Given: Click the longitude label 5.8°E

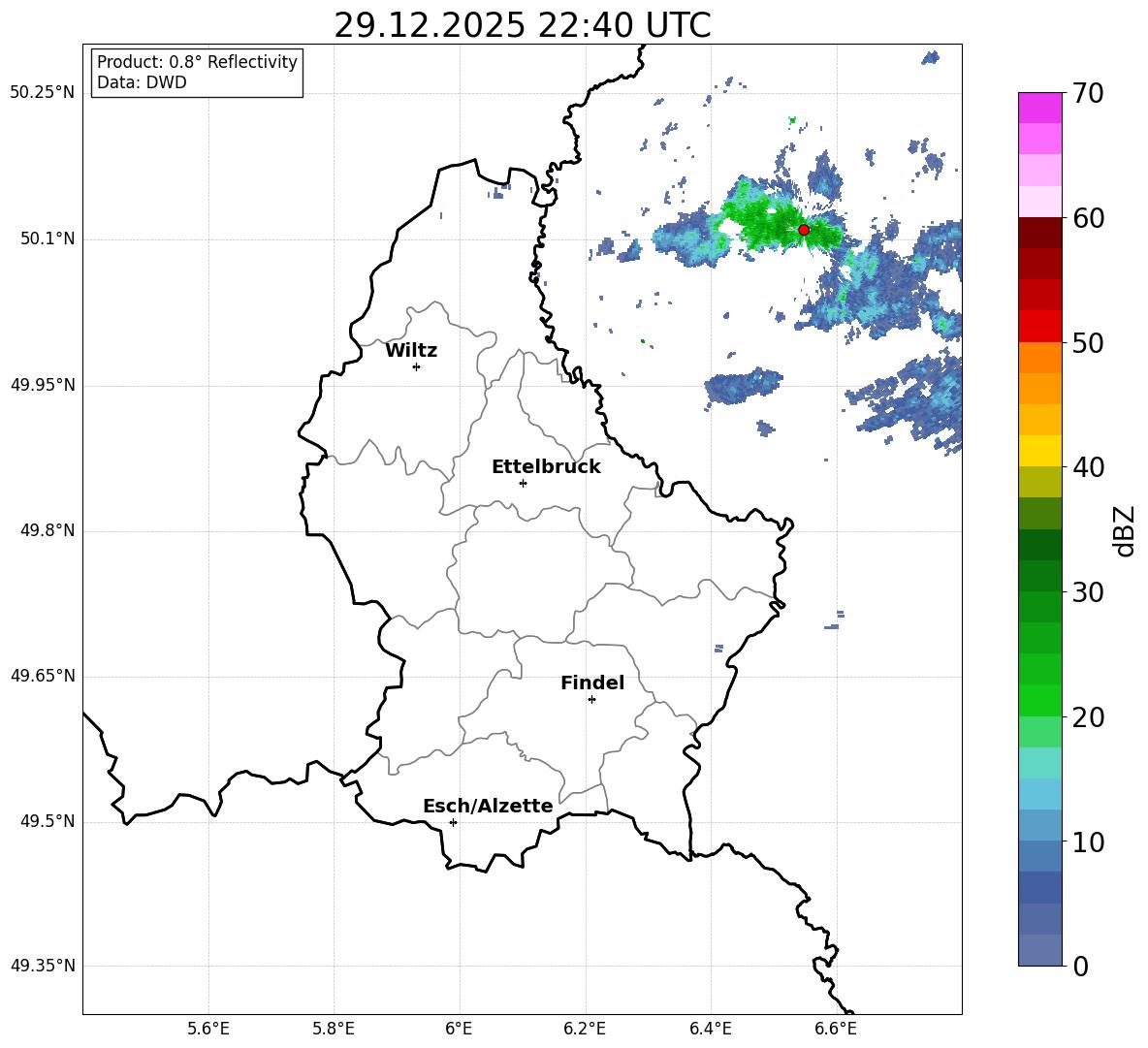Looking at the screenshot, I should coord(334,1029).
